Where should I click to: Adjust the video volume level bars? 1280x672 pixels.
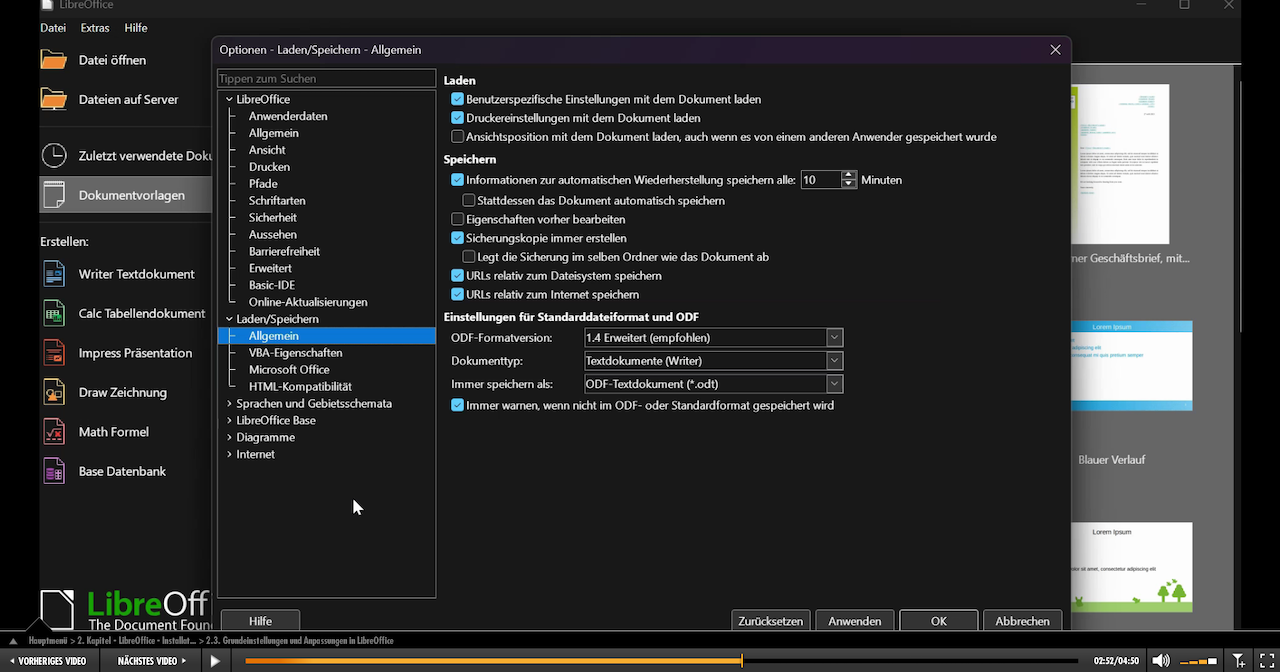[1198, 661]
